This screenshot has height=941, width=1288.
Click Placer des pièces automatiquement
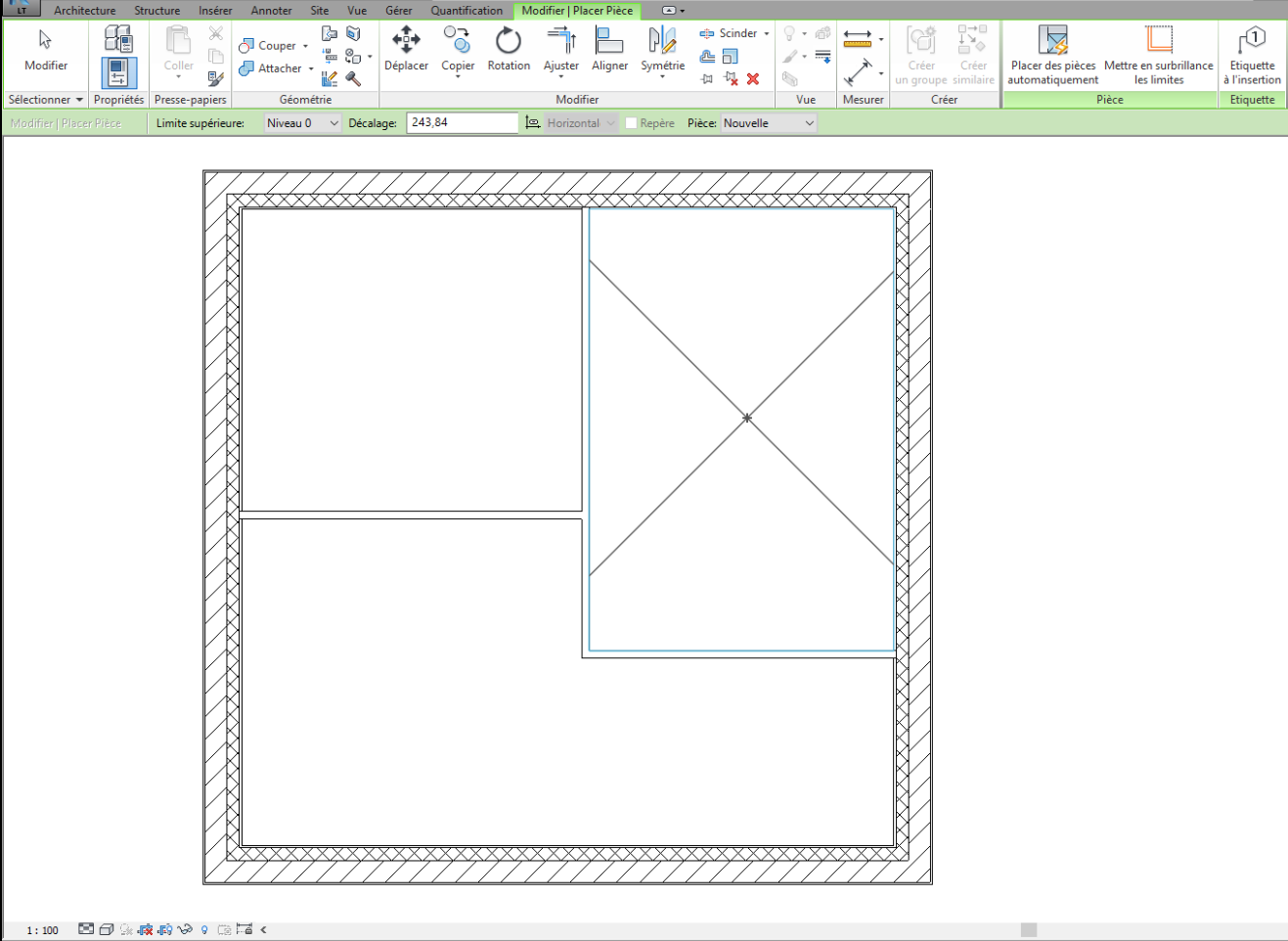click(1051, 54)
